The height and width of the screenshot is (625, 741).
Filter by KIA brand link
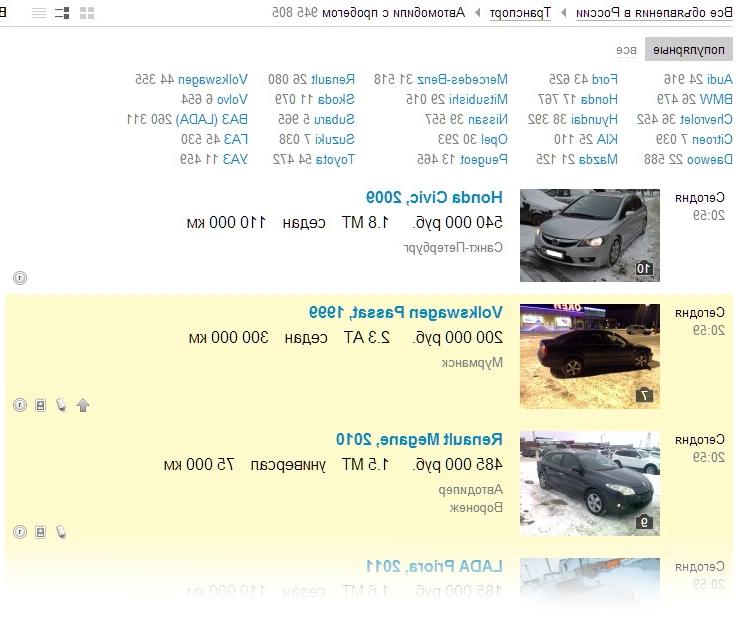point(607,139)
